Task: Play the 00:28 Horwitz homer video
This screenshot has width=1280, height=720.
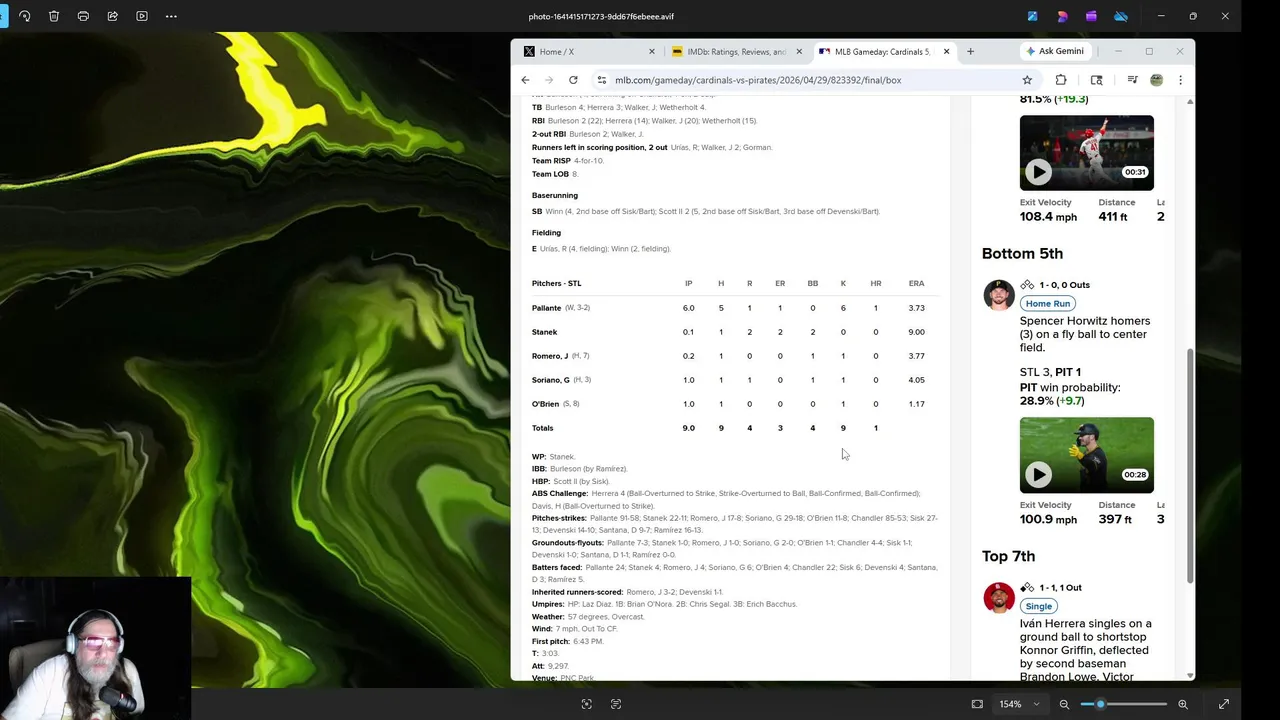Action: 1038,474
